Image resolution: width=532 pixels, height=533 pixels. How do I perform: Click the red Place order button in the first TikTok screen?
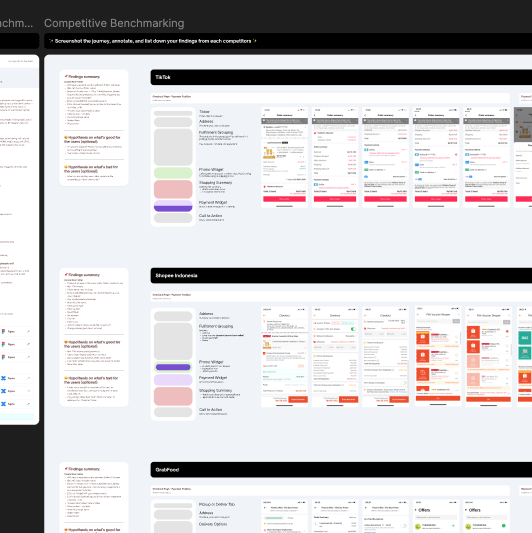click(x=285, y=199)
